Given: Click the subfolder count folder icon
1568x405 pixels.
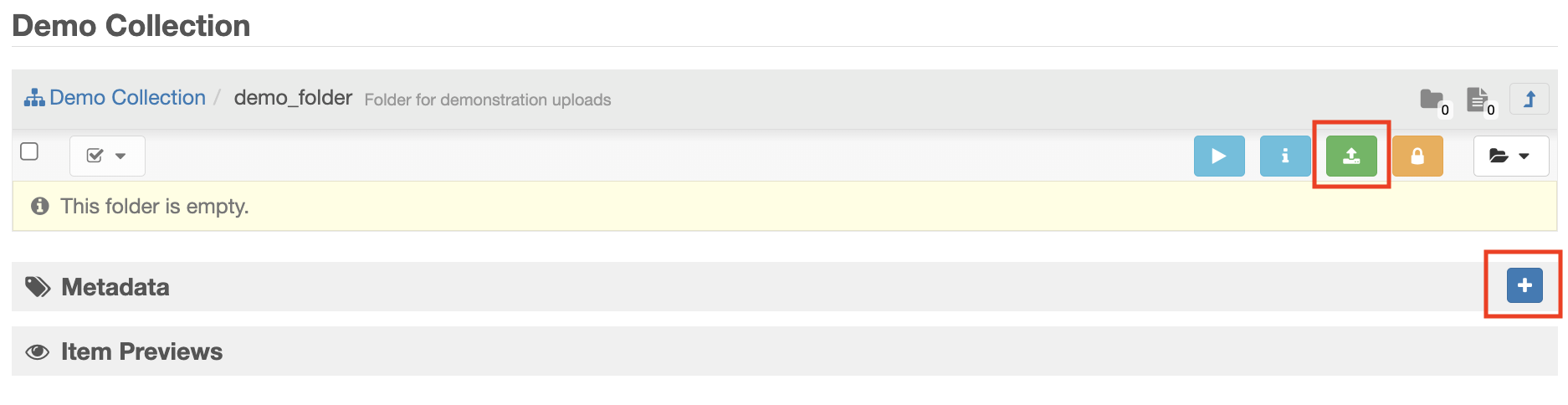Looking at the screenshot, I should coord(1432,100).
